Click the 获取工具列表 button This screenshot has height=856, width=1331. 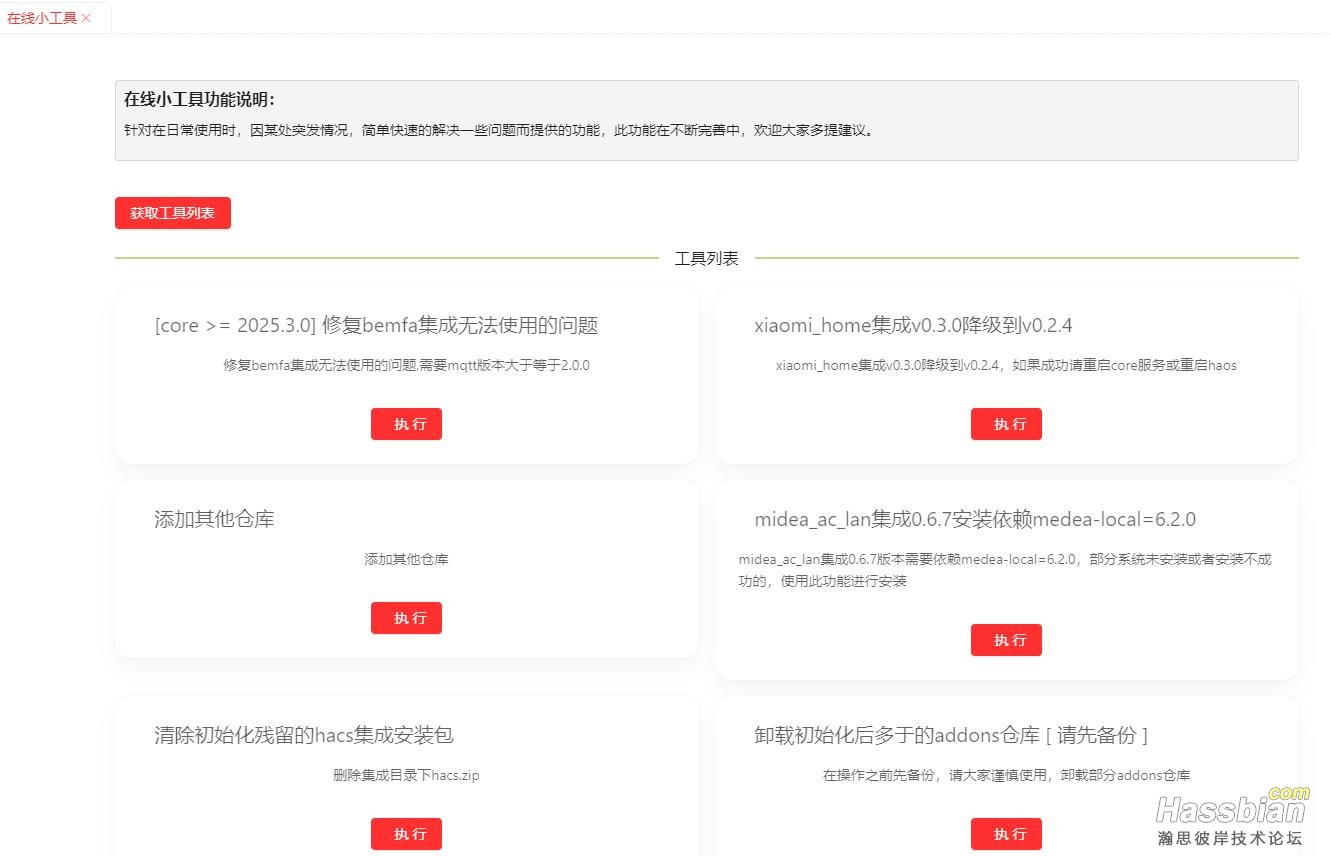pyautogui.click(x=173, y=213)
